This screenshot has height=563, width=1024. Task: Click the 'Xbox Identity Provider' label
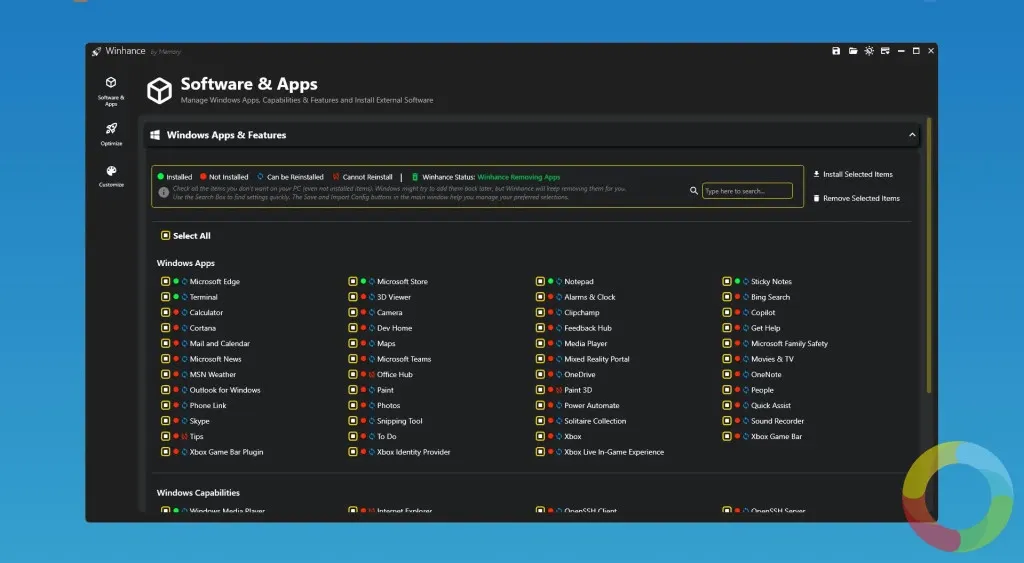click(x=413, y=452)
